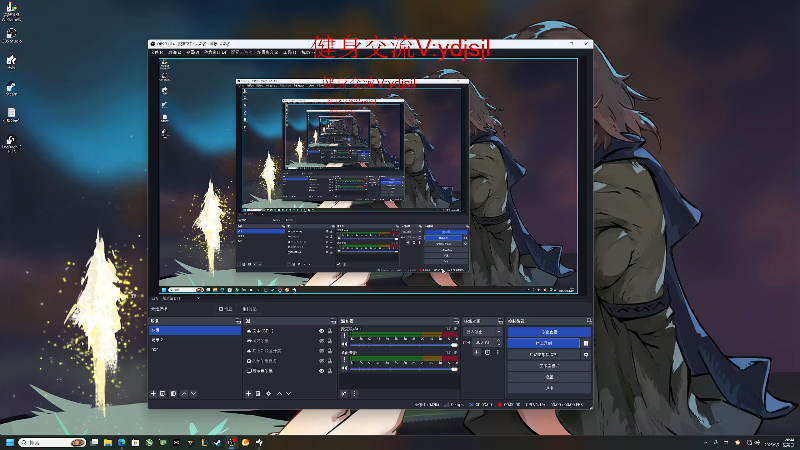Toggle visibility eye of the fifth source in Sources
The width and height of the screenshot is (800, 450).
(321, 371)
